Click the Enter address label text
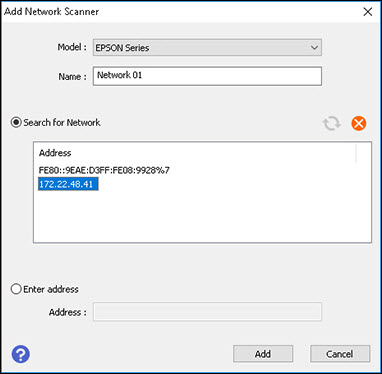 51,289
